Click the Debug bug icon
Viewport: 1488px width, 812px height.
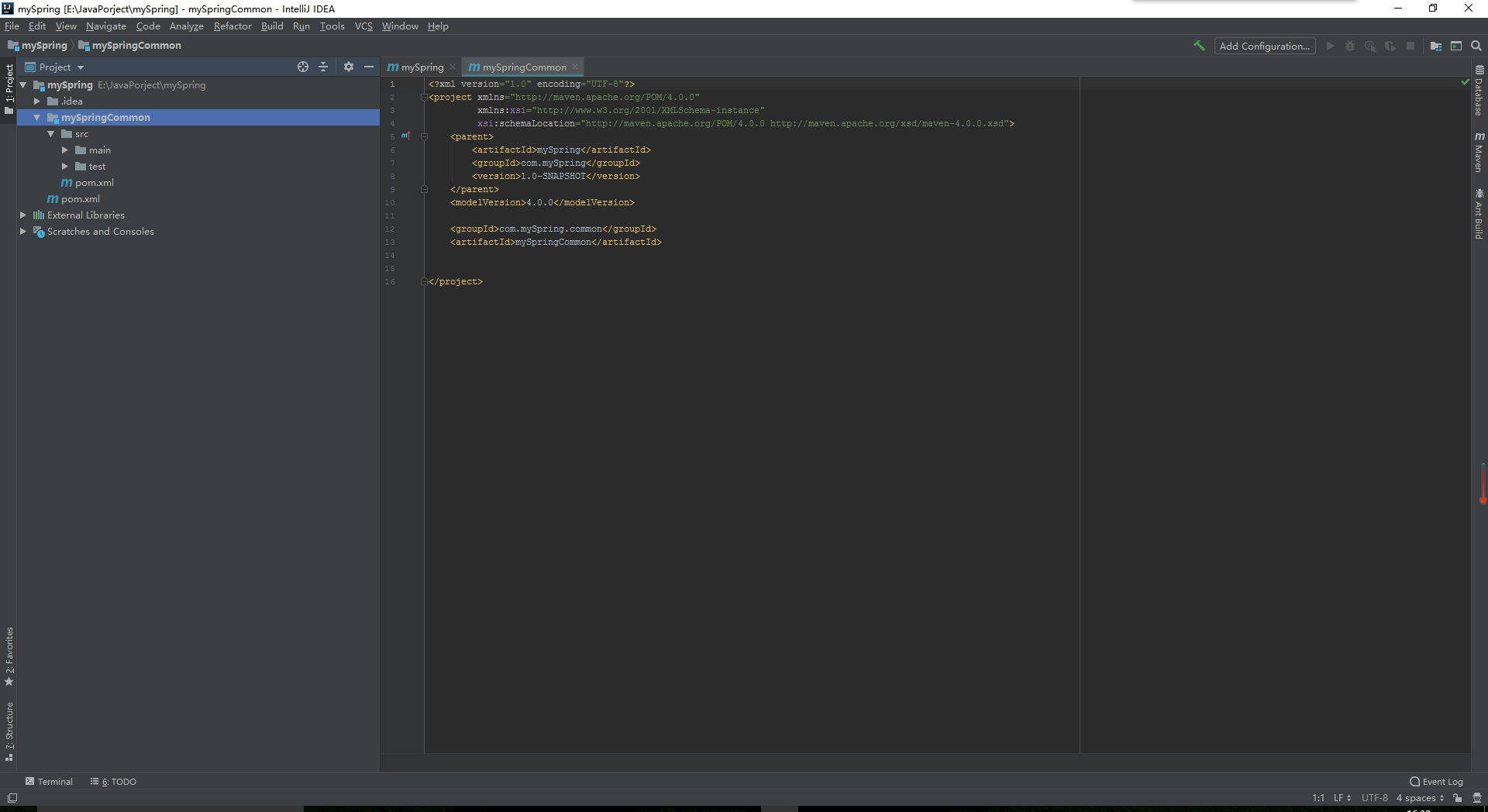pyautogui.click(x=1350, y=46)
